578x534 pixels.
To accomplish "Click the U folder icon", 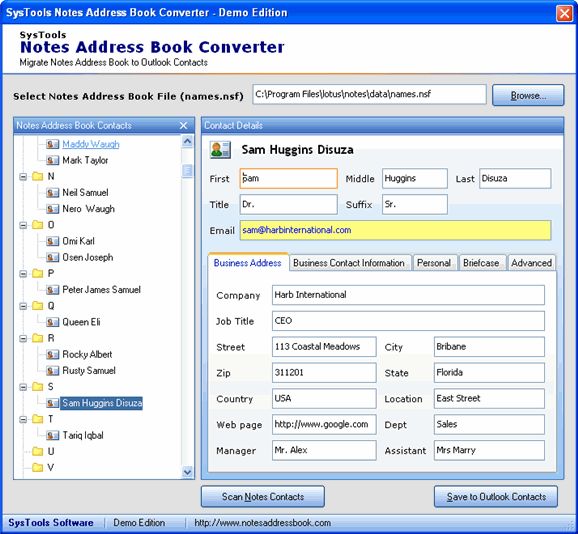I will point(38,451).
